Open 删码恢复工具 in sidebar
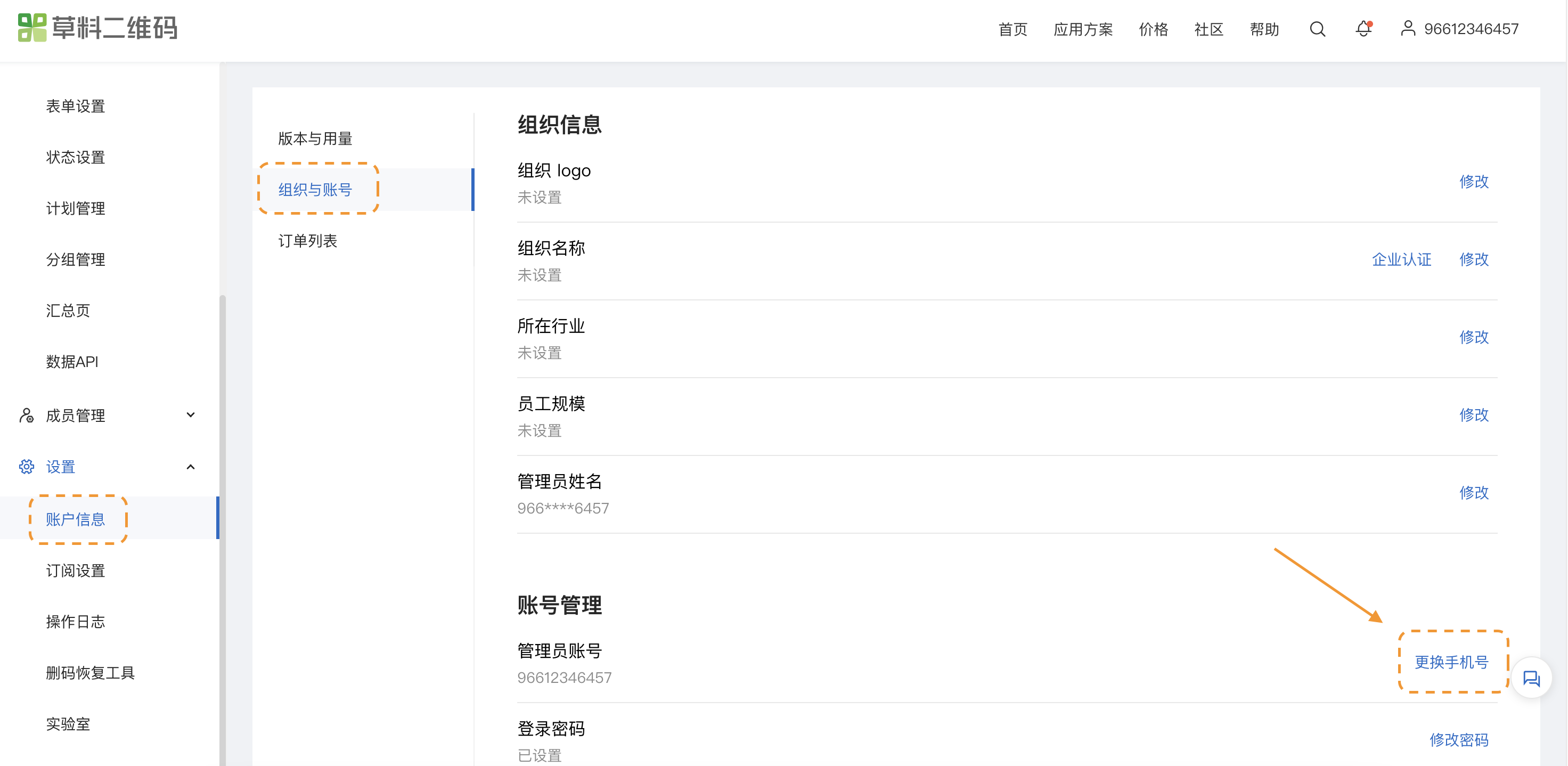The image size is (1568, 766). [90, 673]
